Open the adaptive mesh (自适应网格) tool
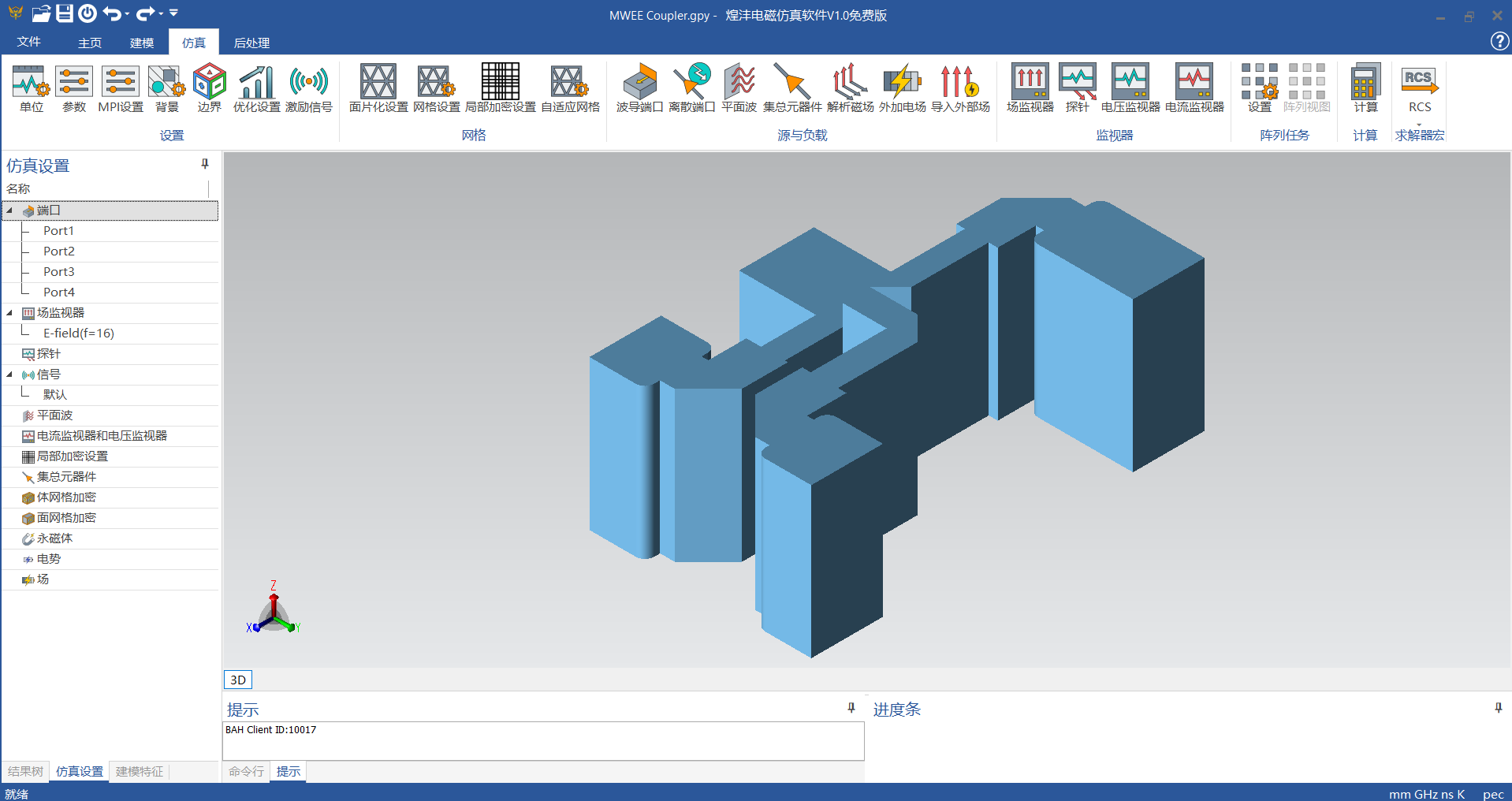This screenshot has height=801, width=1512. [570, 82]
